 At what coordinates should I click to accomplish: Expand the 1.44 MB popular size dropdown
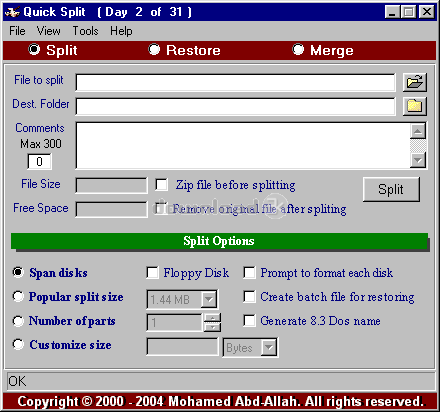(209, 299)
